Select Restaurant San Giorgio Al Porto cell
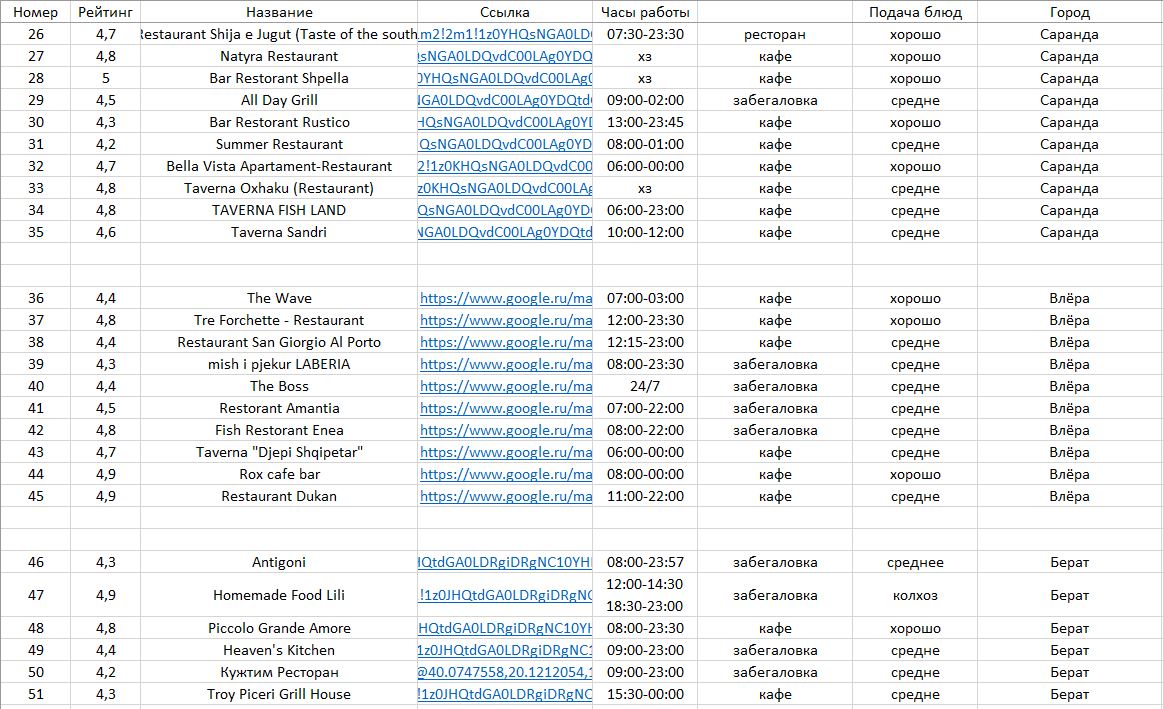Screen dimensions: 1163x709 coord(279,343)
